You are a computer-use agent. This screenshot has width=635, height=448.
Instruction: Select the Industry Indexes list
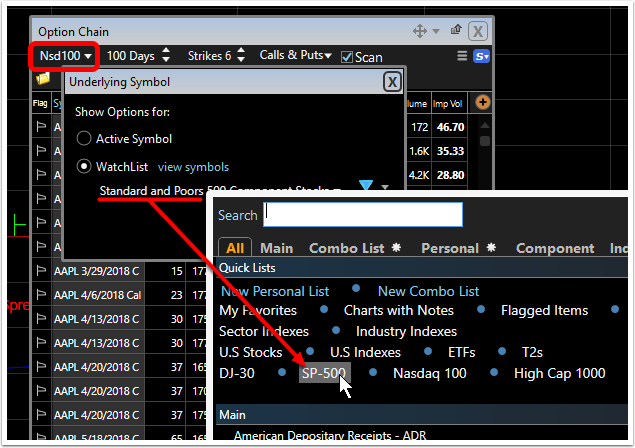pyautogui.click(x=406, y=331)
